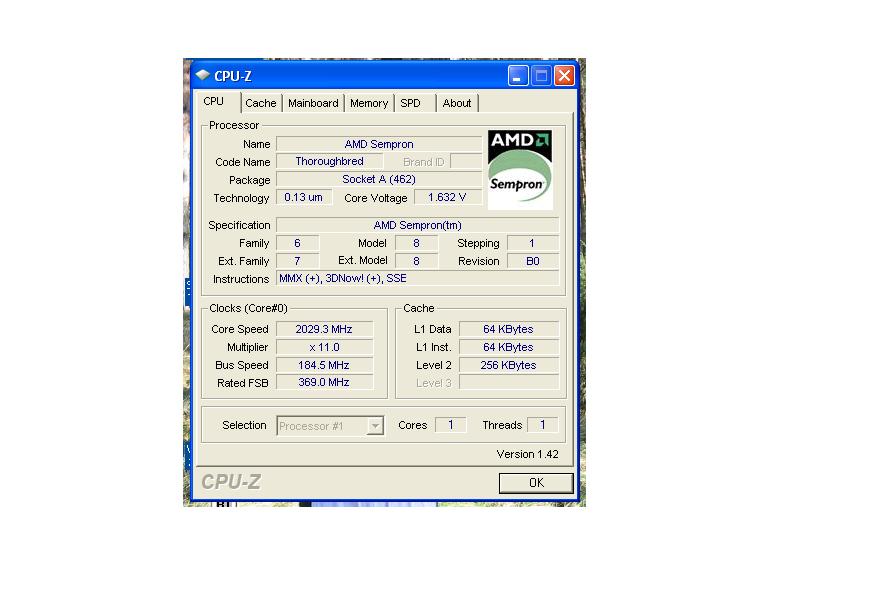Click the Specification field AMD Sempron(tm)
The image size is (894, 591).
pos(417,225)
